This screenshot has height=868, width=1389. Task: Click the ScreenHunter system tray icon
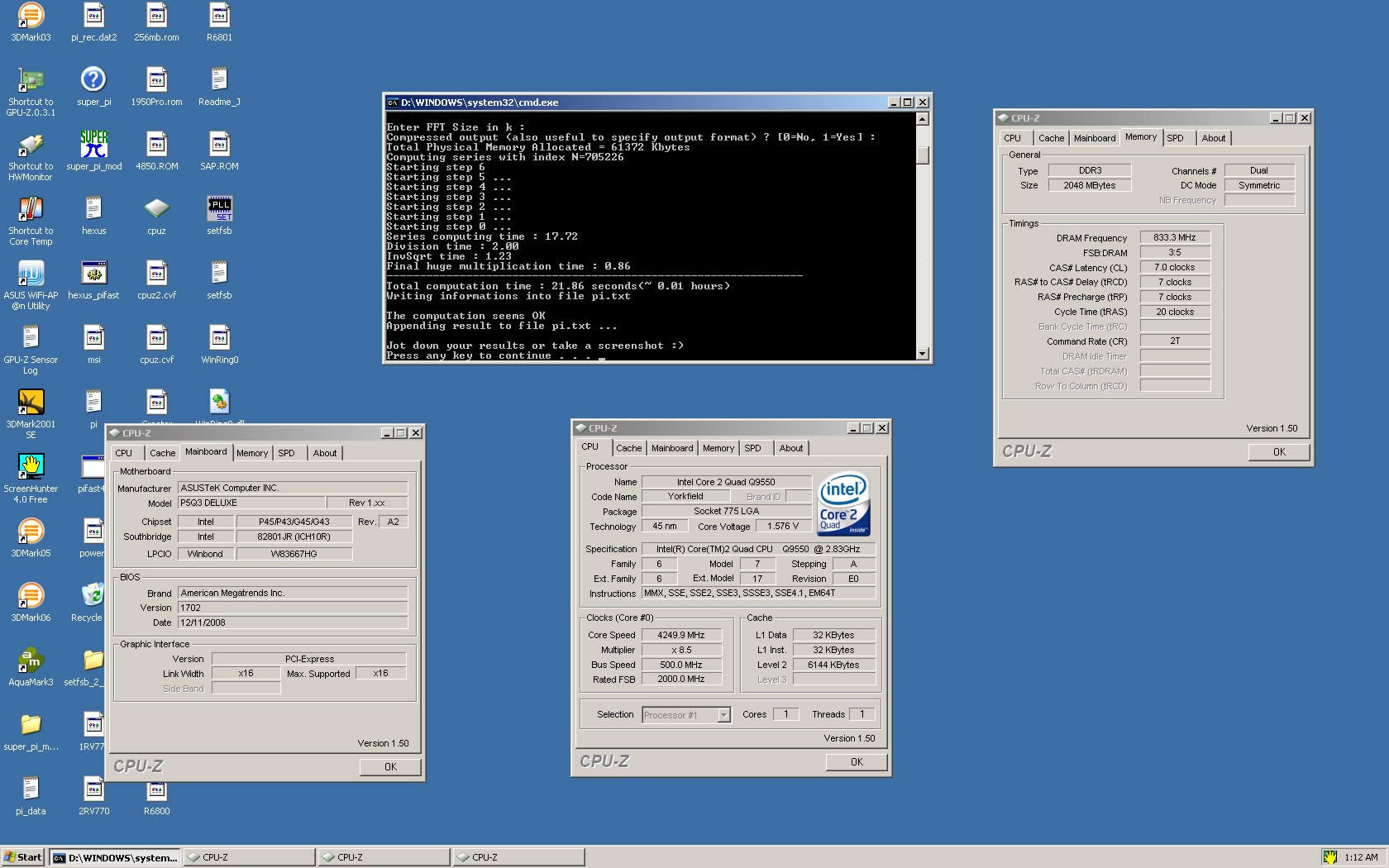click(1329, 857)
